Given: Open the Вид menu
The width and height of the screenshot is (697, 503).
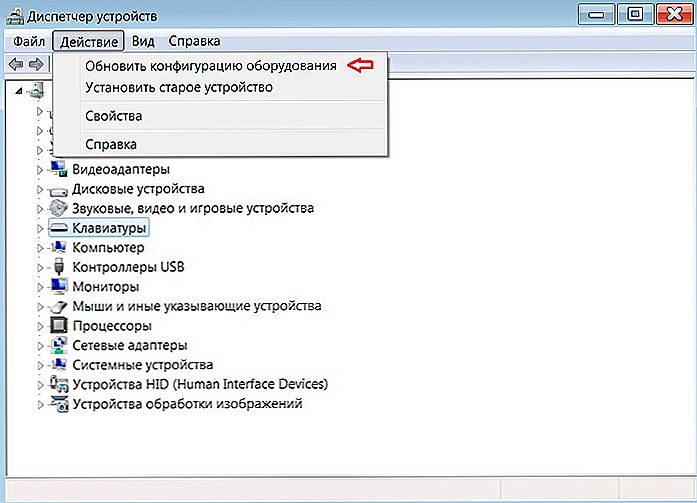Looking at the screenshot, I should pos(143,41).
